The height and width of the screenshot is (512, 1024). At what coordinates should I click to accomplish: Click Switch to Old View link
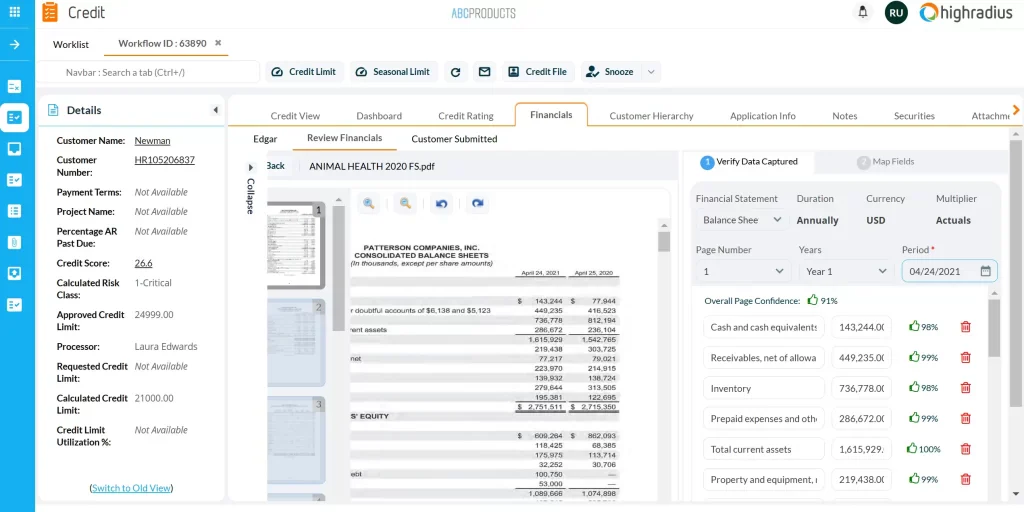(131, 488)
